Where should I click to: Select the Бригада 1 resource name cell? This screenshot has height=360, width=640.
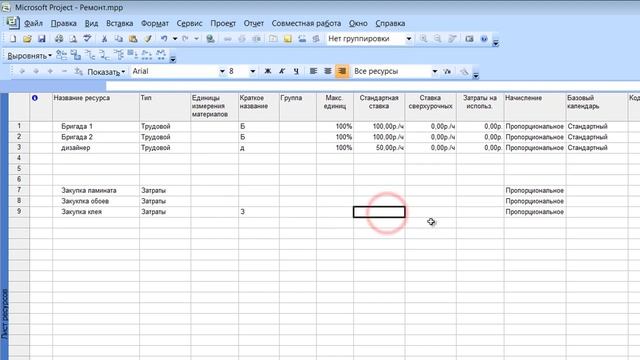pyautogui.click(x=96, y=127)
